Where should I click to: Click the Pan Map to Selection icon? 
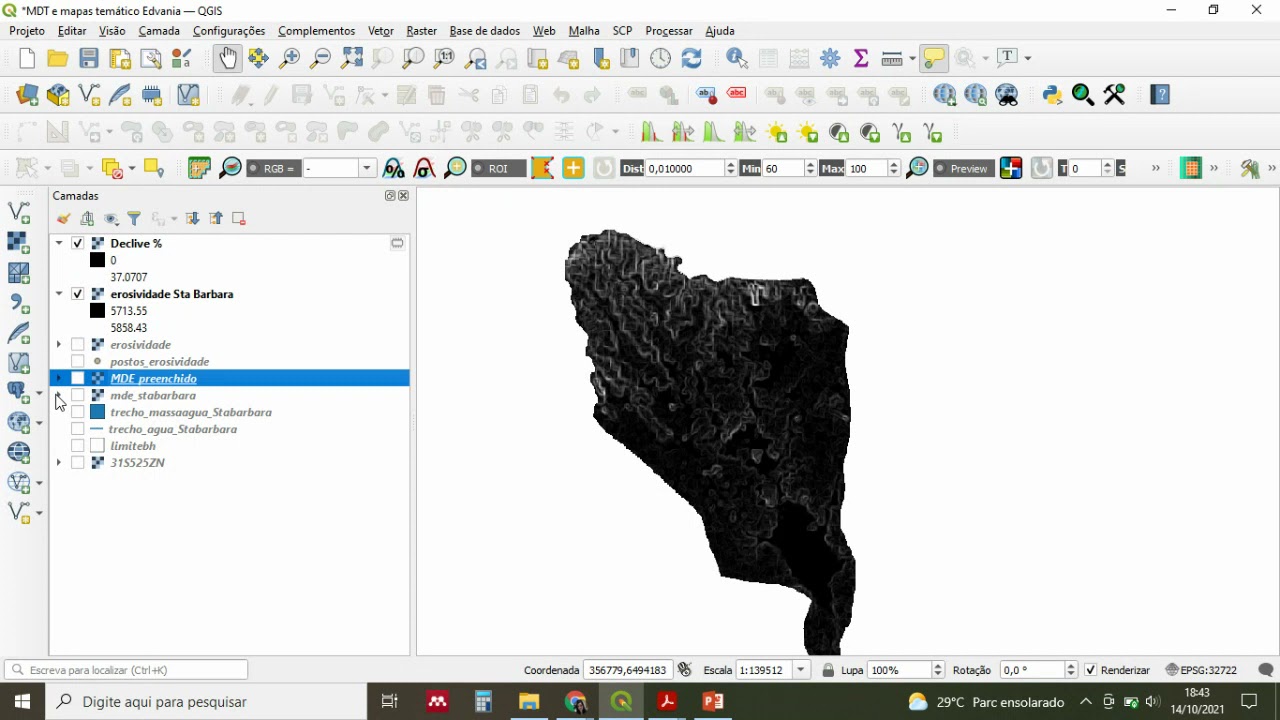click(x=259, y=58)
